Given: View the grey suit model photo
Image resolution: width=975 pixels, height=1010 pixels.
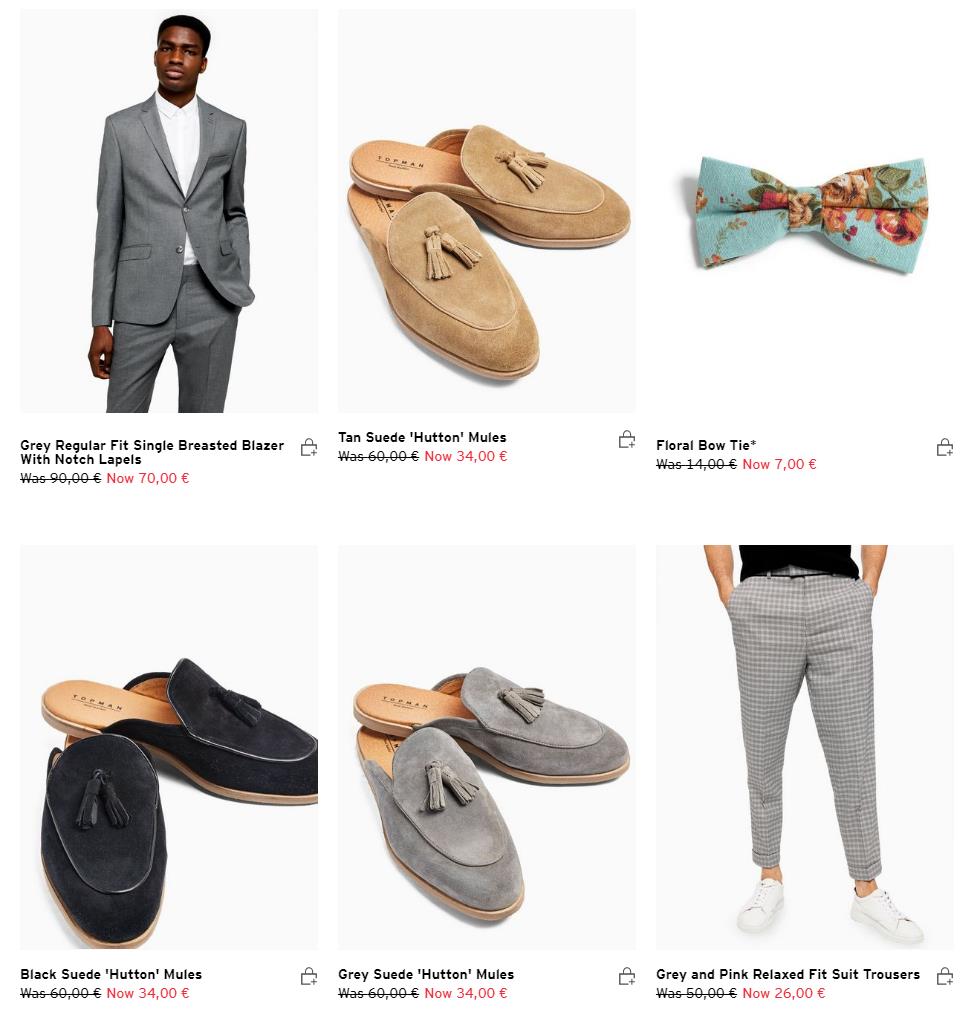Looking at the screenshot, I should pos(169,211).
